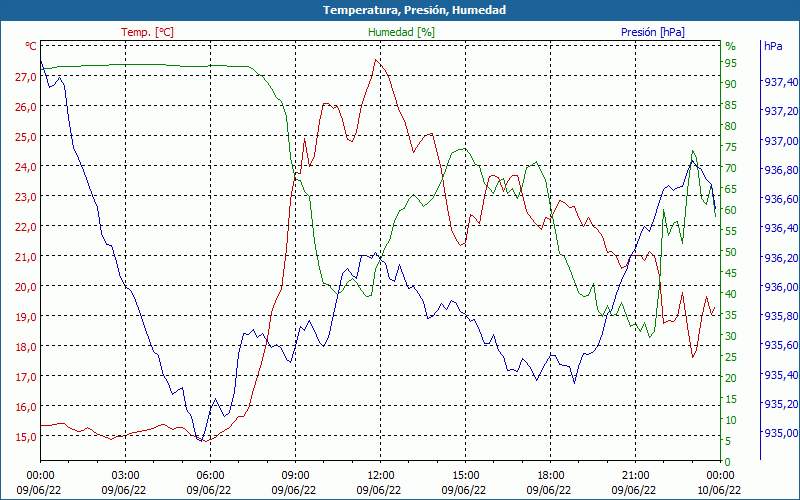
Task: Click the 60 humidity axis label
Action: click(x=731, y=210)
